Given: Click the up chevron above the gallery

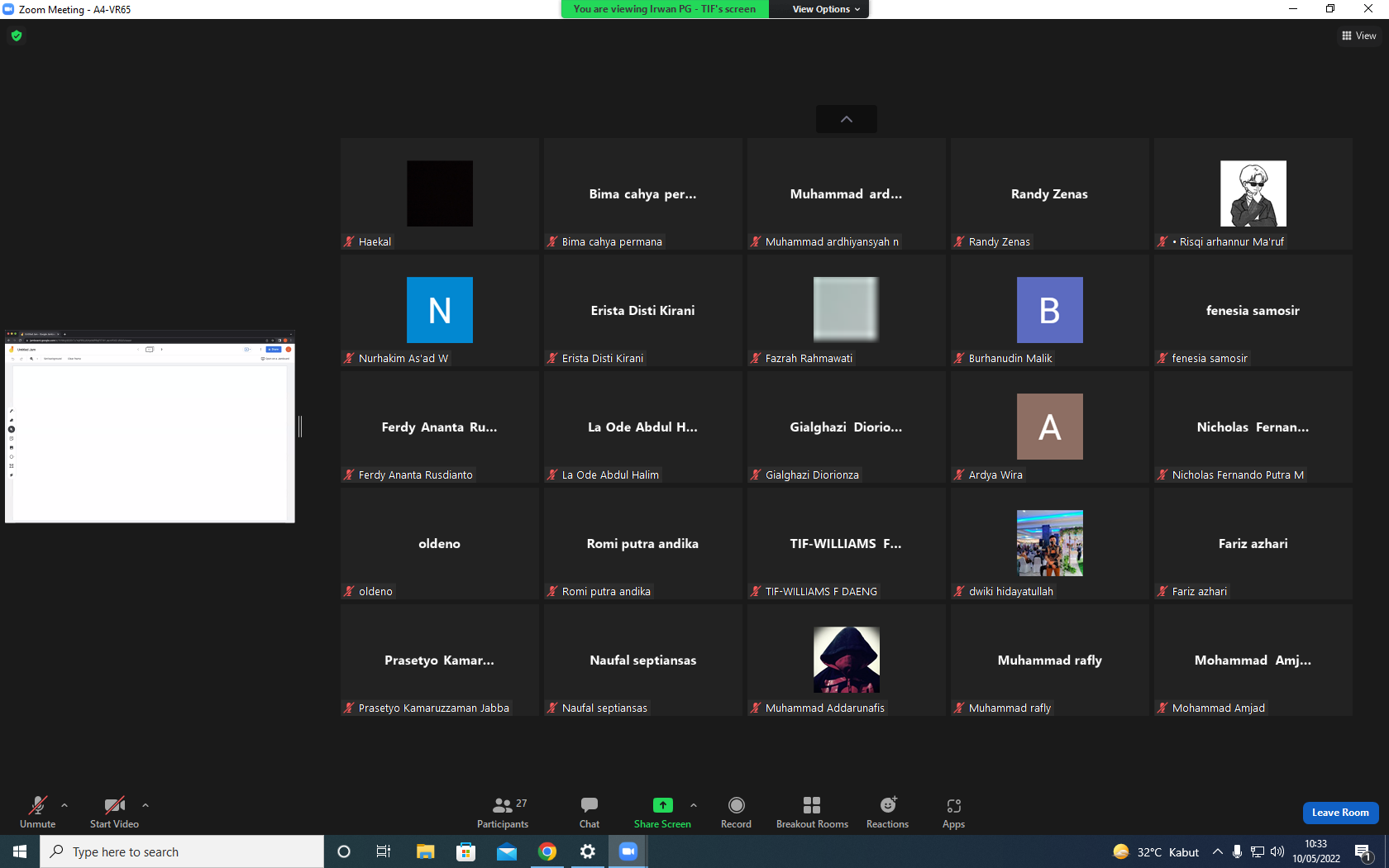Looking at the screenshot, I should pyautogui.click(x=846, y=119).
